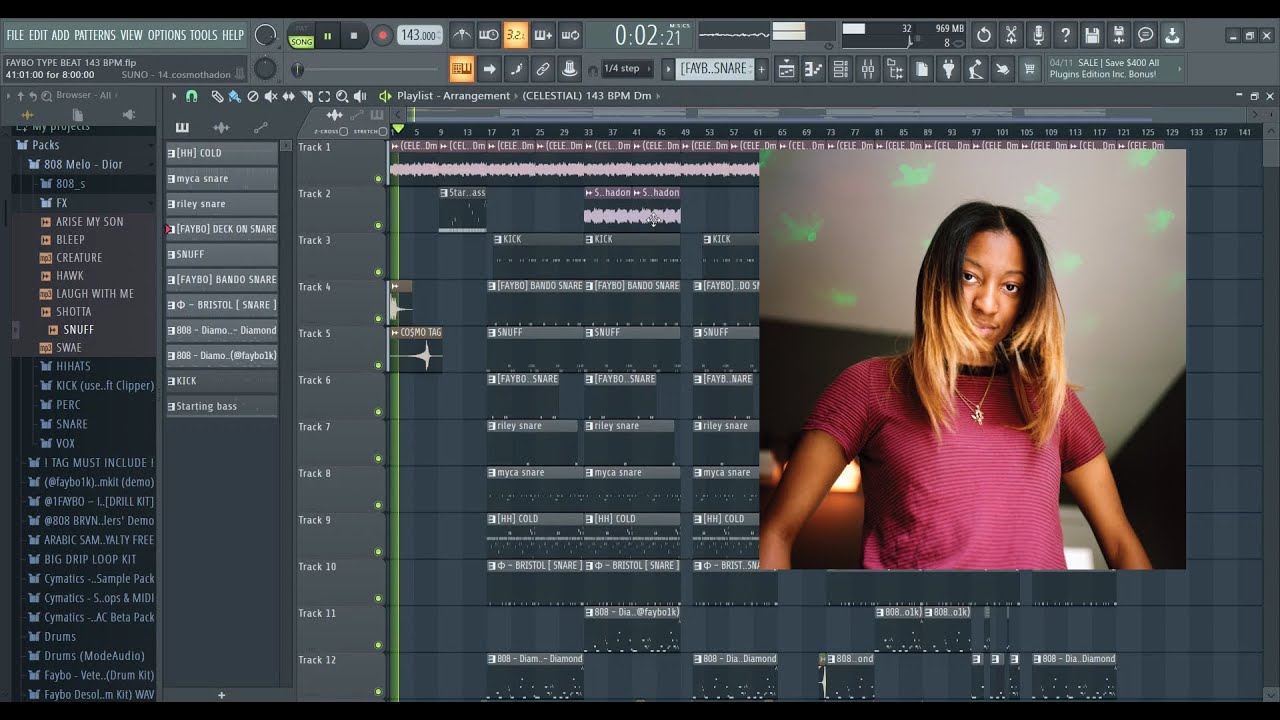Open the audio editor scissors icon
Viewport: 1280px width, 720px height.
click(x=1011, y=35)
